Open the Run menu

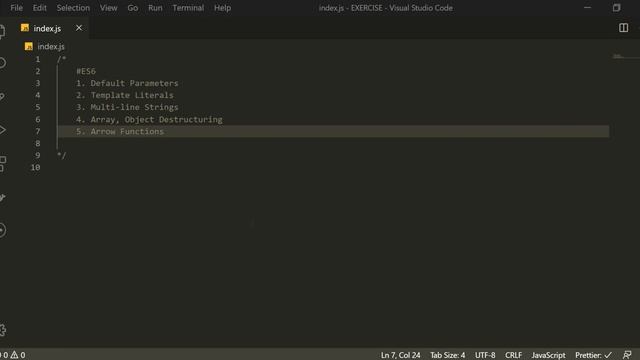(x=155, y=8)
